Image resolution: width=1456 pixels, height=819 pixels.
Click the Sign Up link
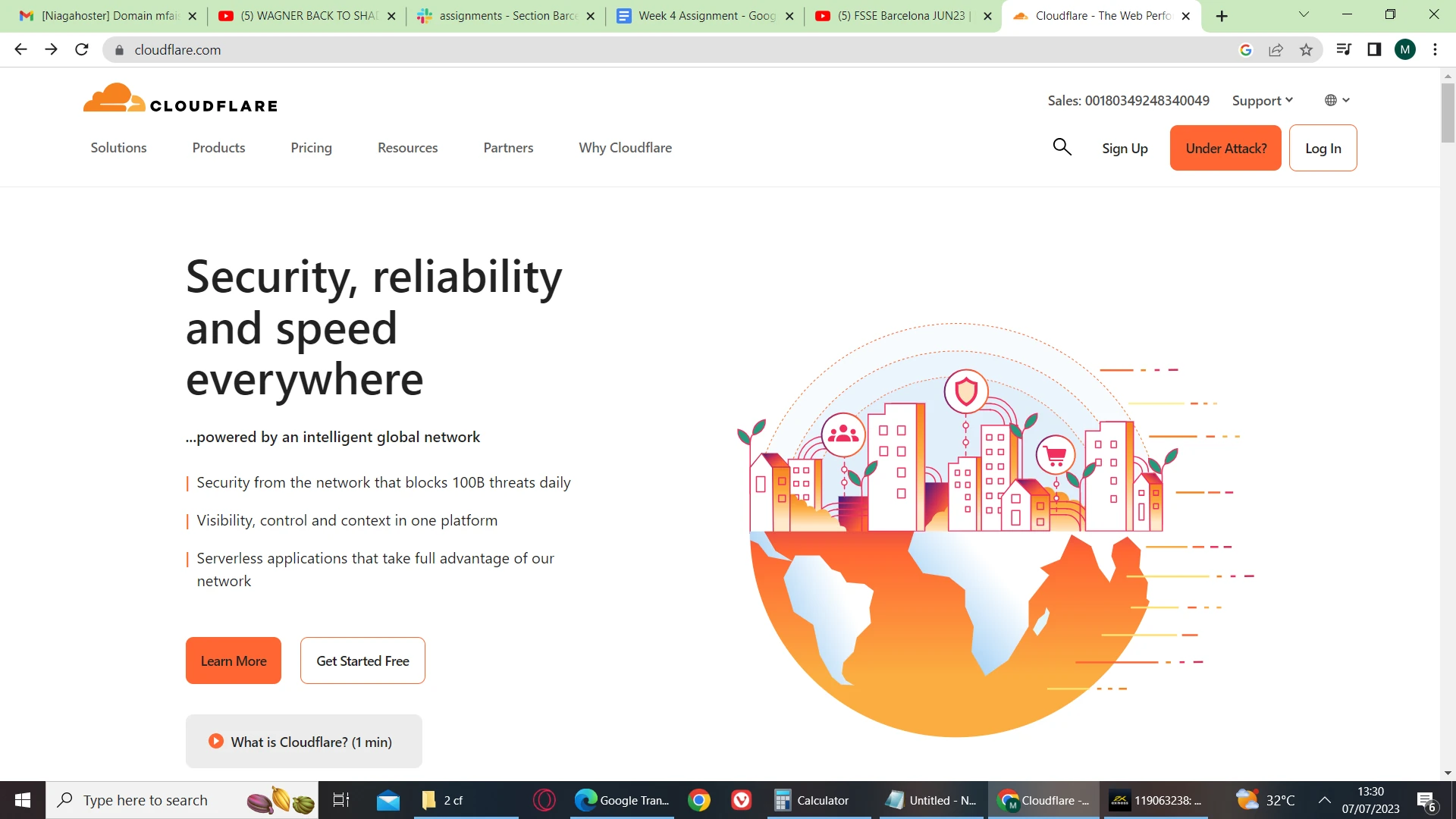[x=1125, y=149]
